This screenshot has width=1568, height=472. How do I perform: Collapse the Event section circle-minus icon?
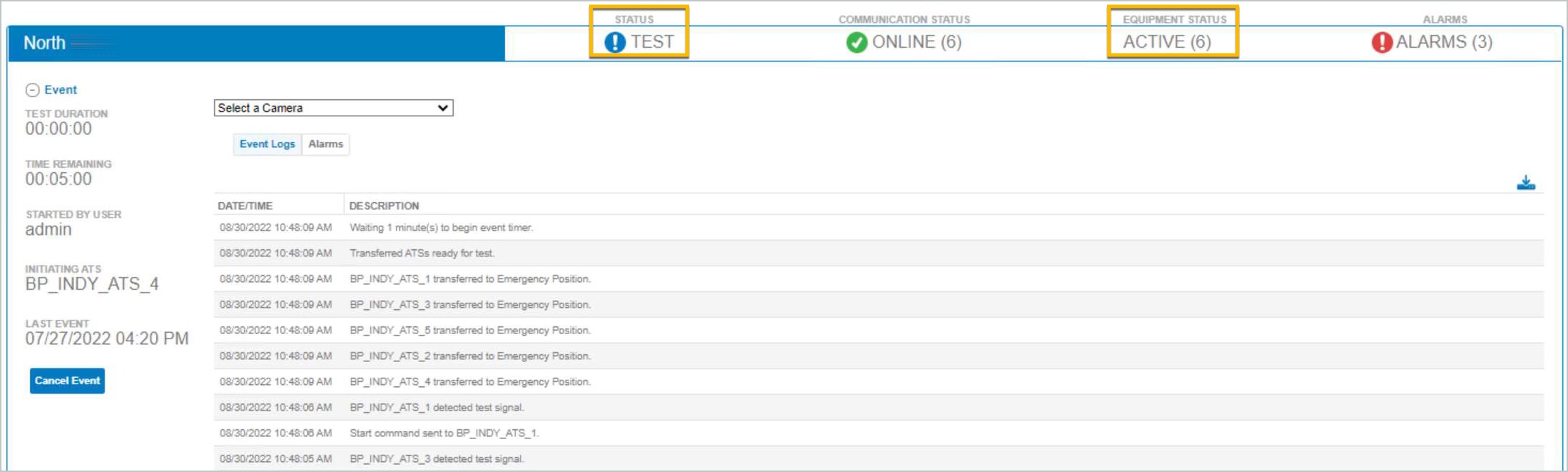click(32, 90)
